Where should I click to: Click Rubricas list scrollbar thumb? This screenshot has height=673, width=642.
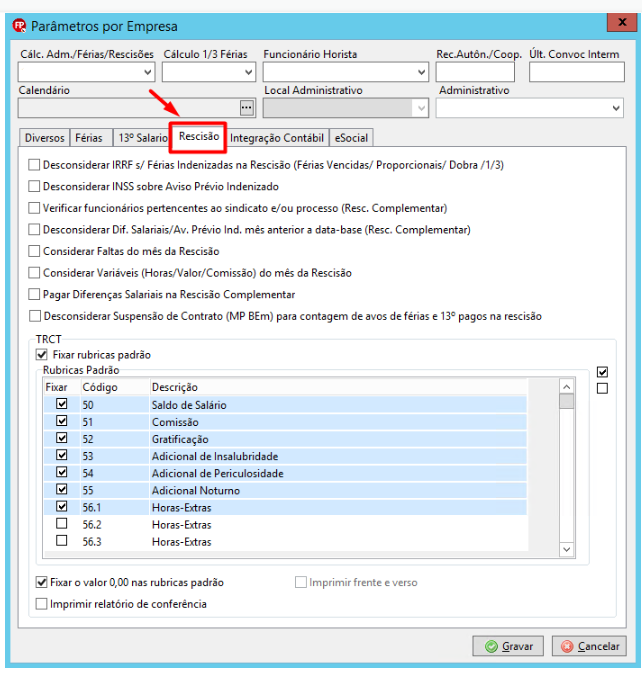(x=566, y=402)
